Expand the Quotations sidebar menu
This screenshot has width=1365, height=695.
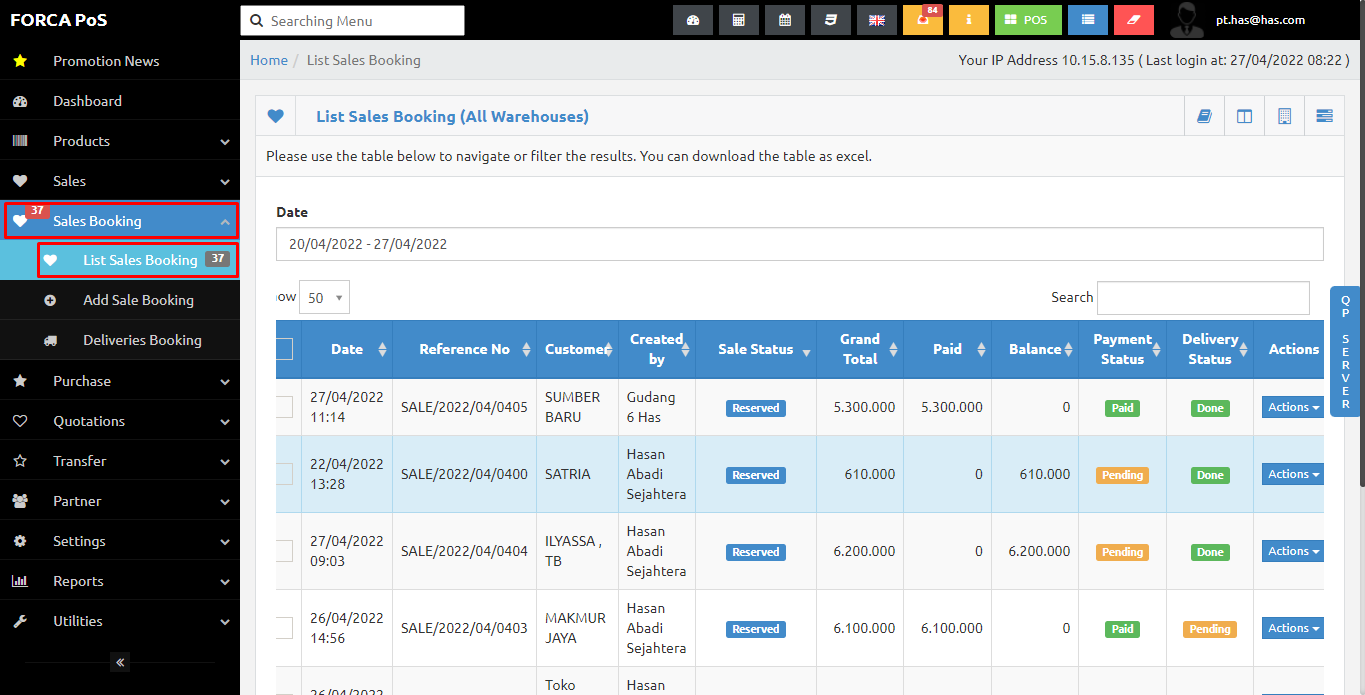[x=120, y=421]
